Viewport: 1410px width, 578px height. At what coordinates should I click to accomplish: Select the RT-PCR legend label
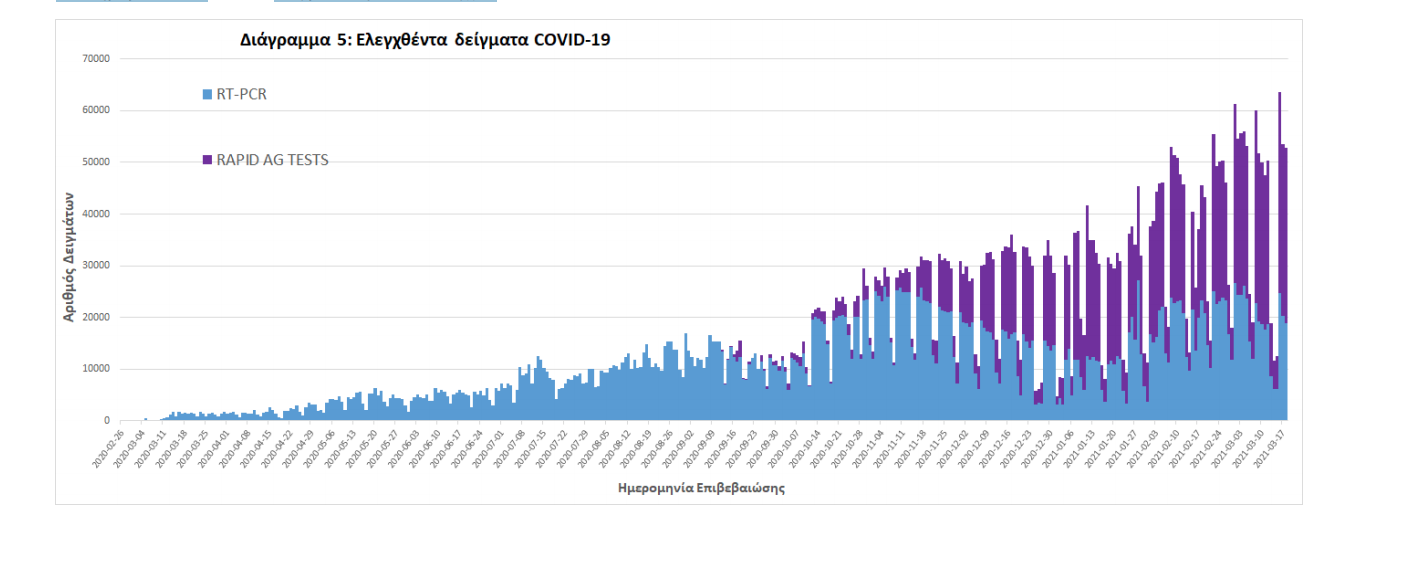[x=241, y=95]
